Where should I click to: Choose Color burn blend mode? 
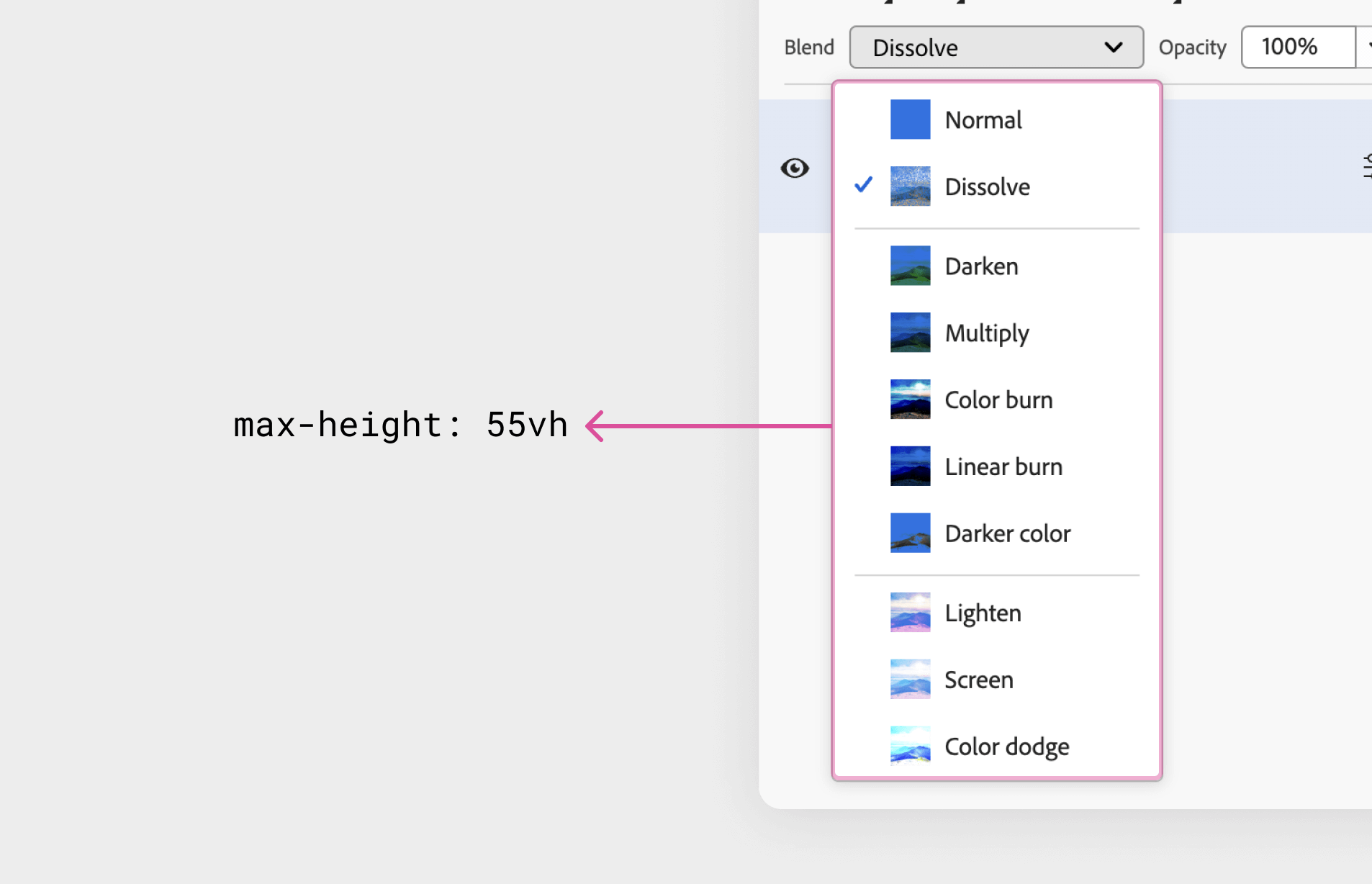[998, 400]
